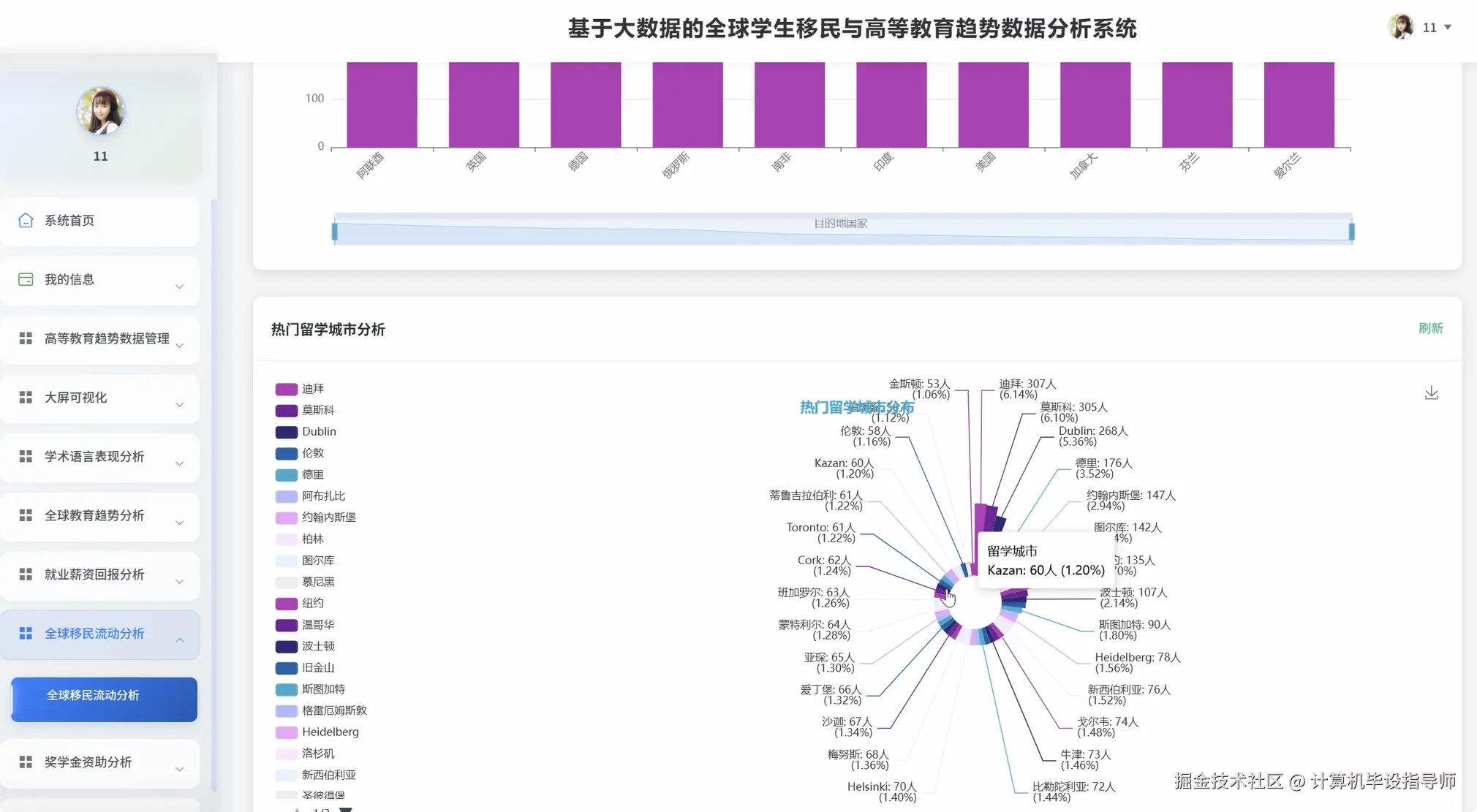Click the right handle of the data zoom slider
This screenshot has height=812, width=1477.
coord(1351,232)
